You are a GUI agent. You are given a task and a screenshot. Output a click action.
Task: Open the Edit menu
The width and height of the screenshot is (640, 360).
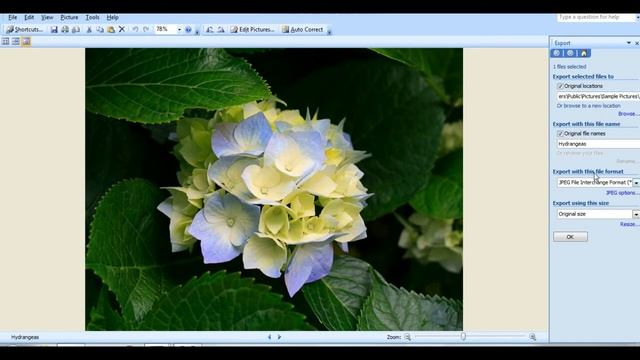29,18
